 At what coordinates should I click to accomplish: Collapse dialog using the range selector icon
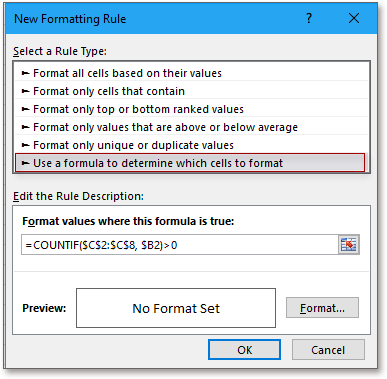[349, 245]
